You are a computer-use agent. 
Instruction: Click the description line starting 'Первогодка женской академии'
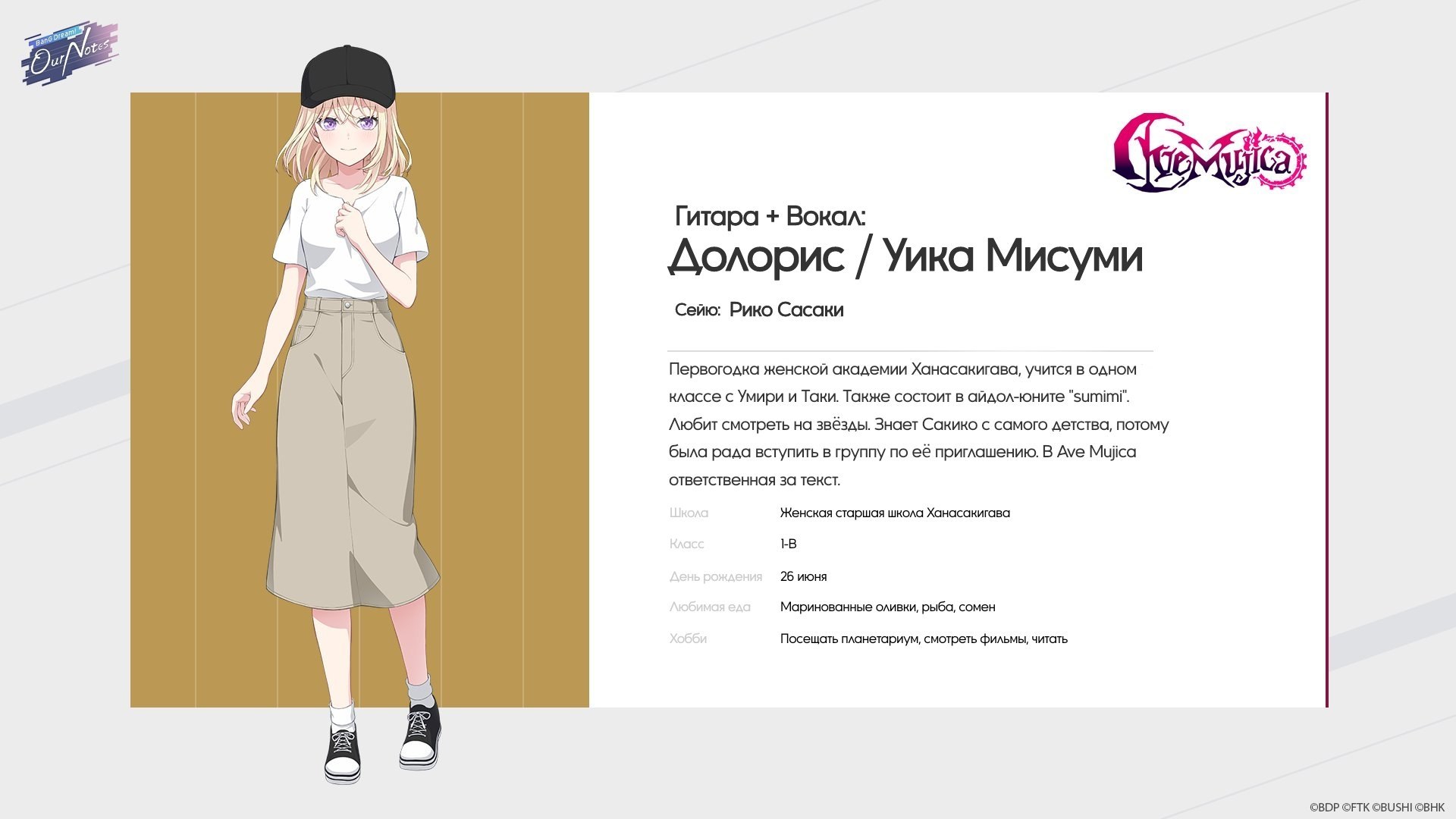pyautogui.click(x=902, y=369)
